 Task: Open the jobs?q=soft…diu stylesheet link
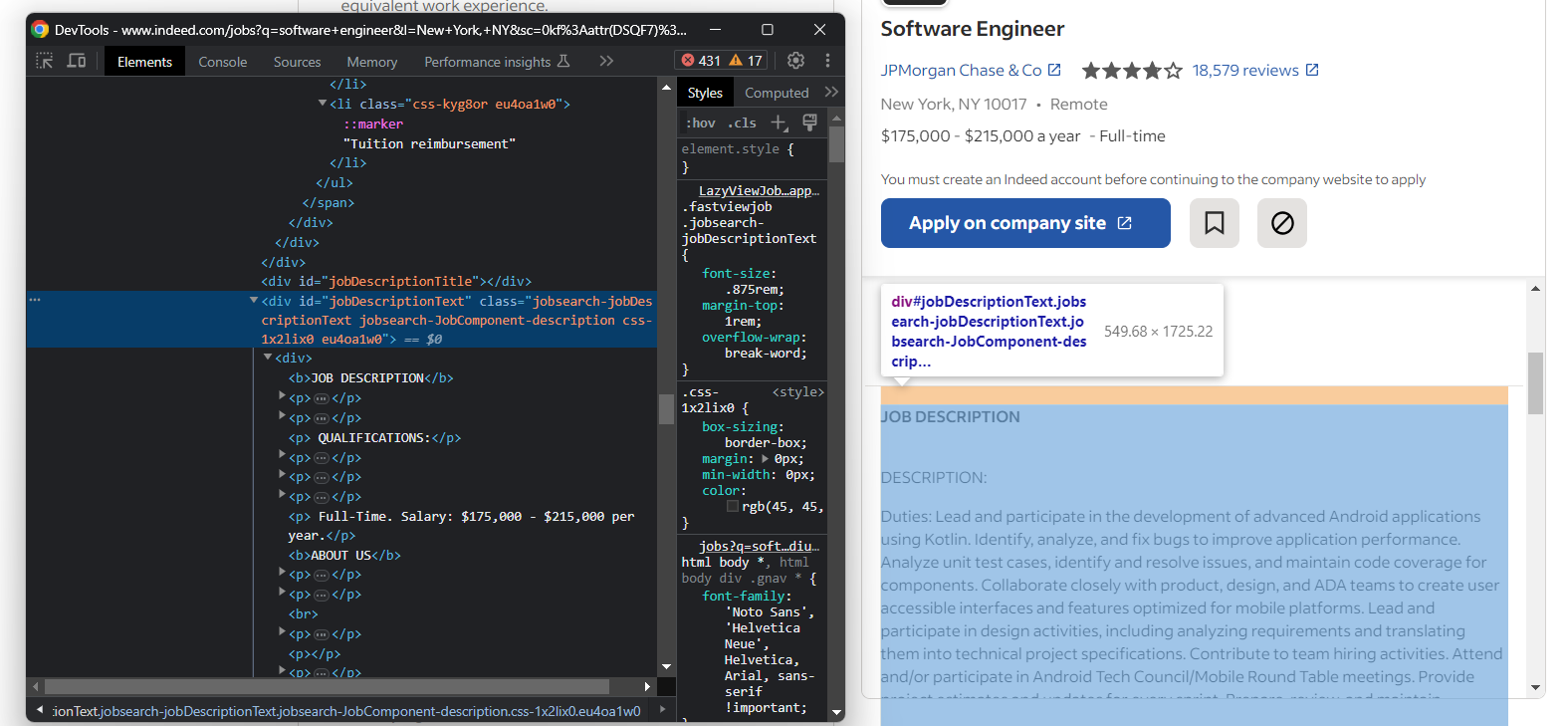pyautogui.click(x=759, y=547)
